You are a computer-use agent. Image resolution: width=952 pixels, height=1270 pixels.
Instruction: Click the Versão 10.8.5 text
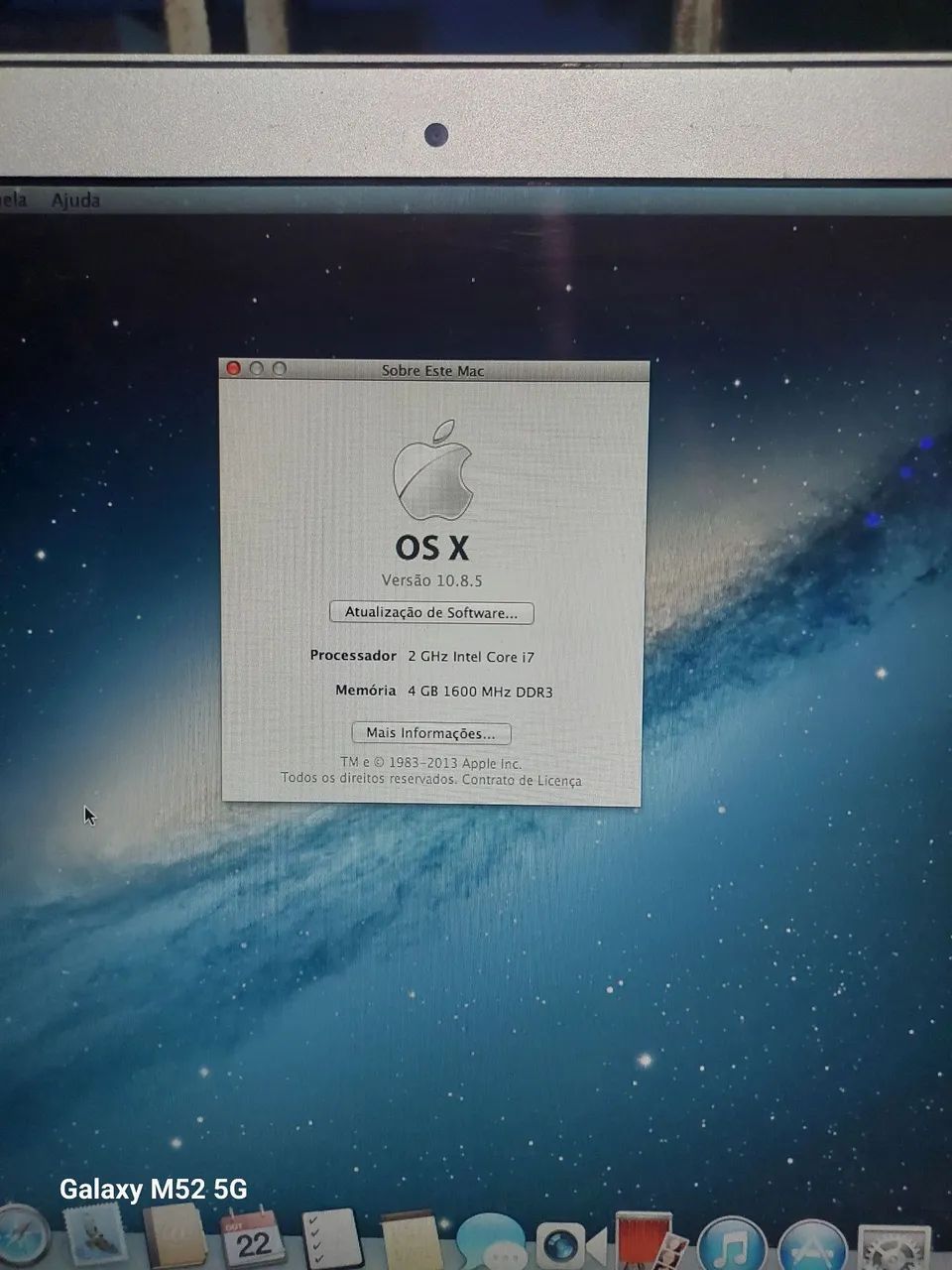pos(432,580)
